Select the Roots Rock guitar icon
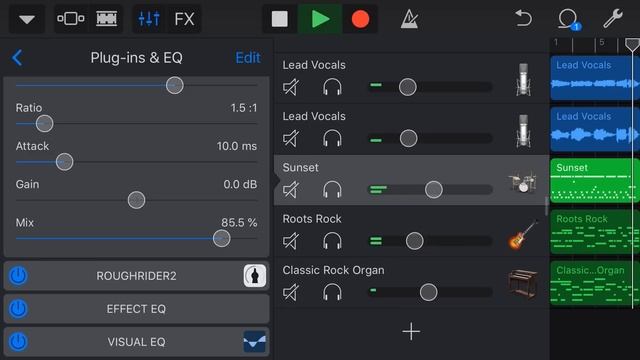 click(523, 234)
